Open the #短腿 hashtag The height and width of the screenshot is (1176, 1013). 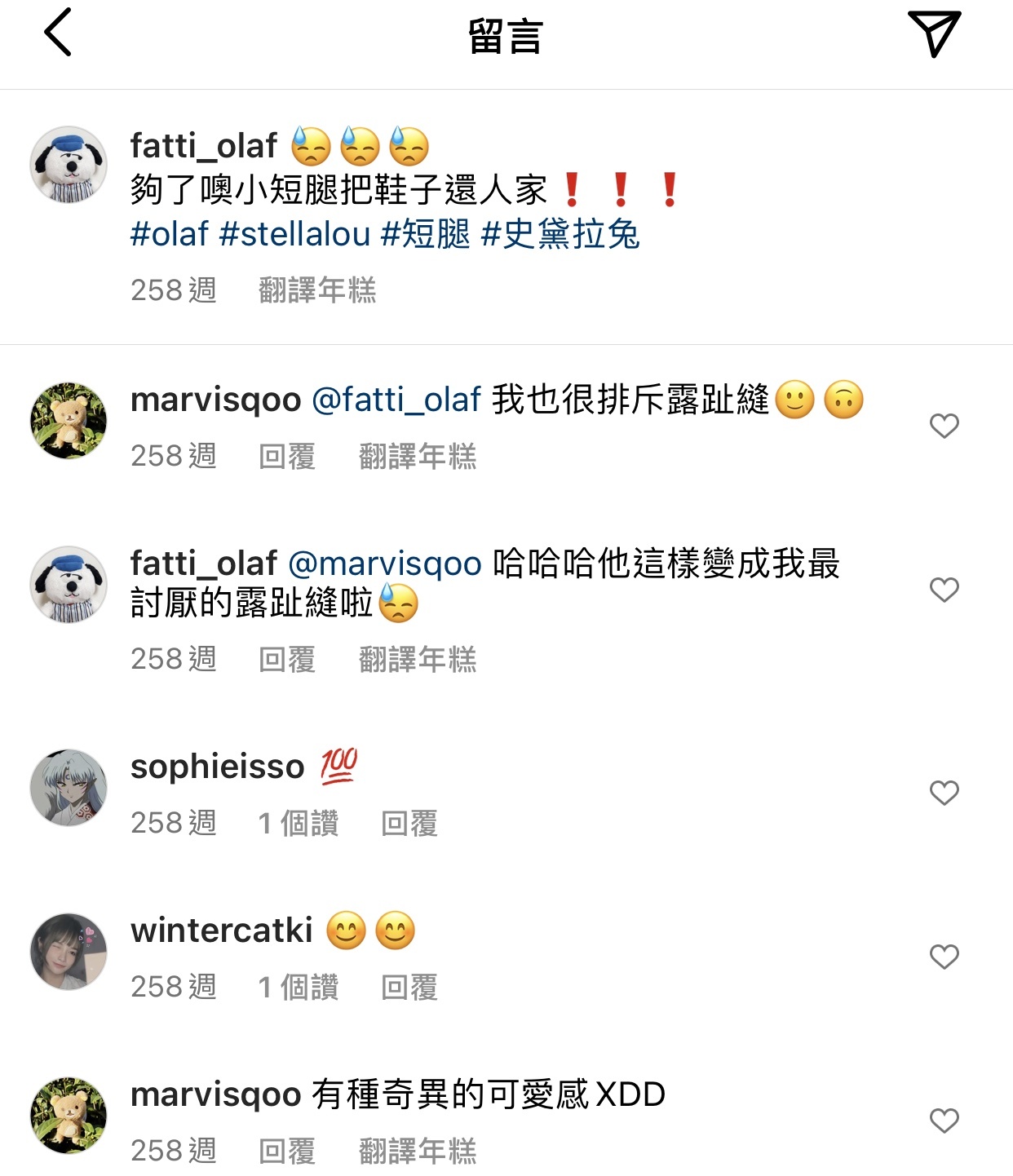point(426,234)
